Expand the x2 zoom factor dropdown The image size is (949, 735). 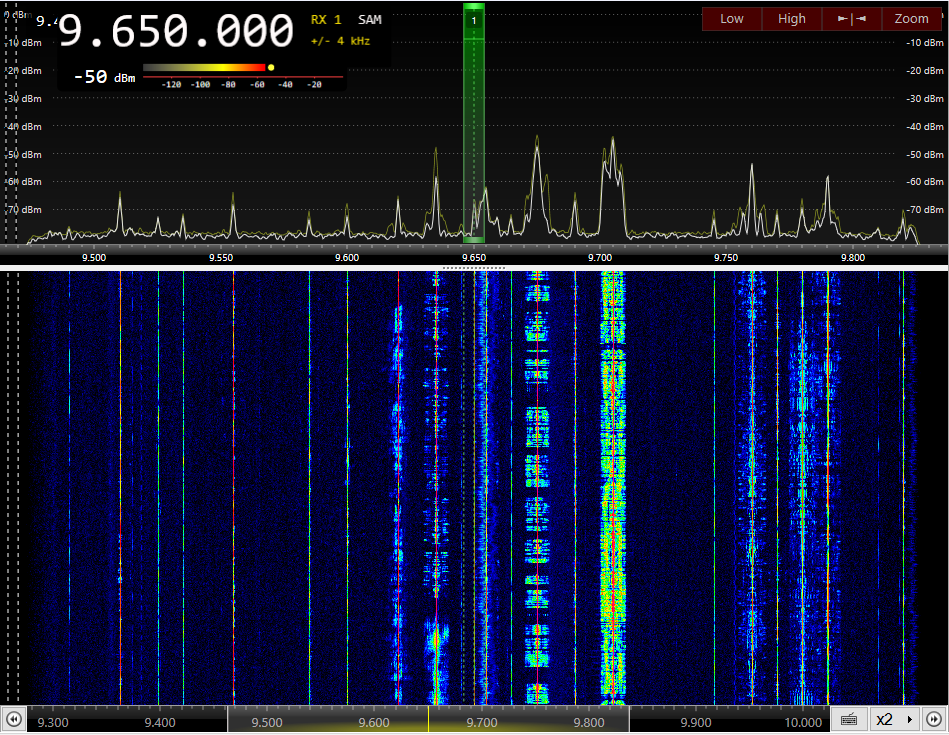[x=894, y=720]
